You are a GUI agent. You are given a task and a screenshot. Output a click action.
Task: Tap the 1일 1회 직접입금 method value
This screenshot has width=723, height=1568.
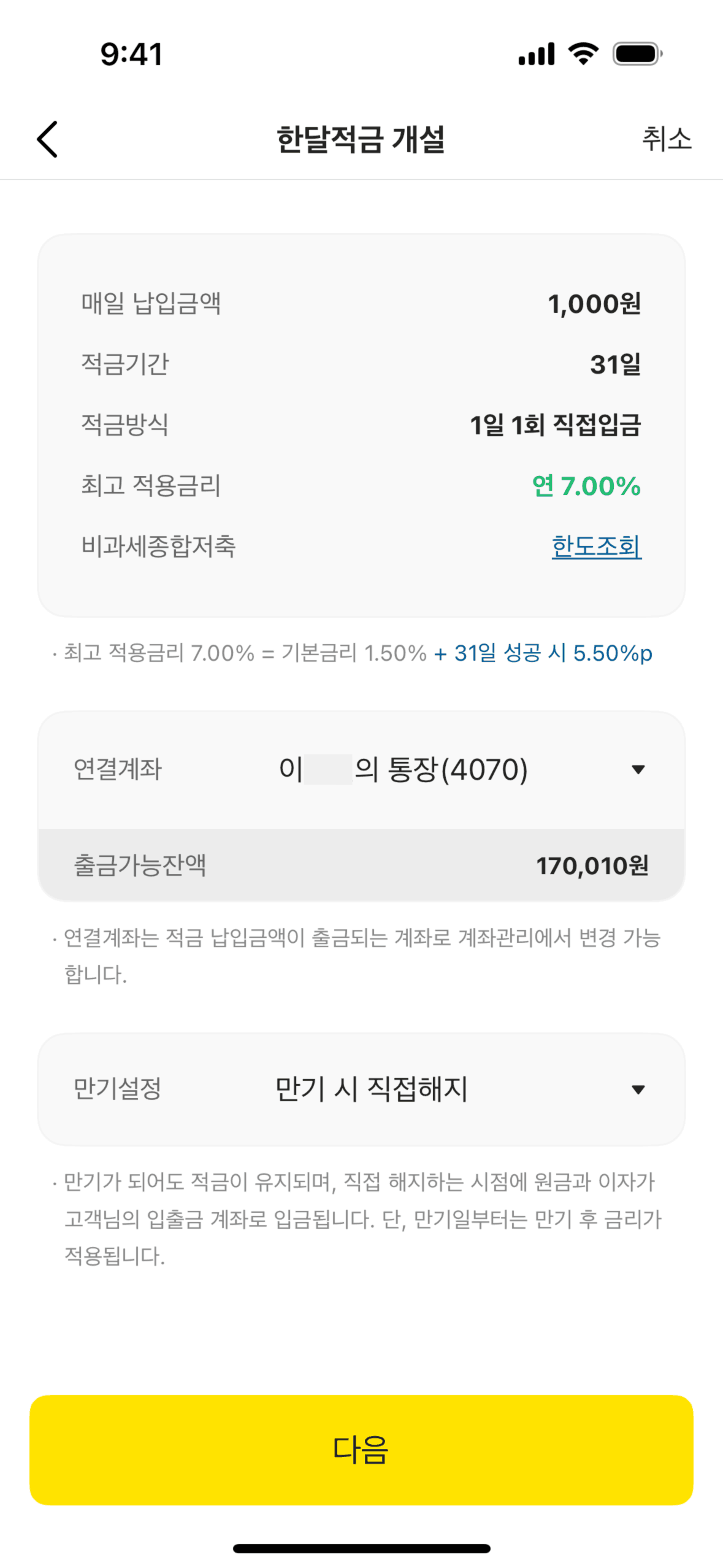click(555, 425)
